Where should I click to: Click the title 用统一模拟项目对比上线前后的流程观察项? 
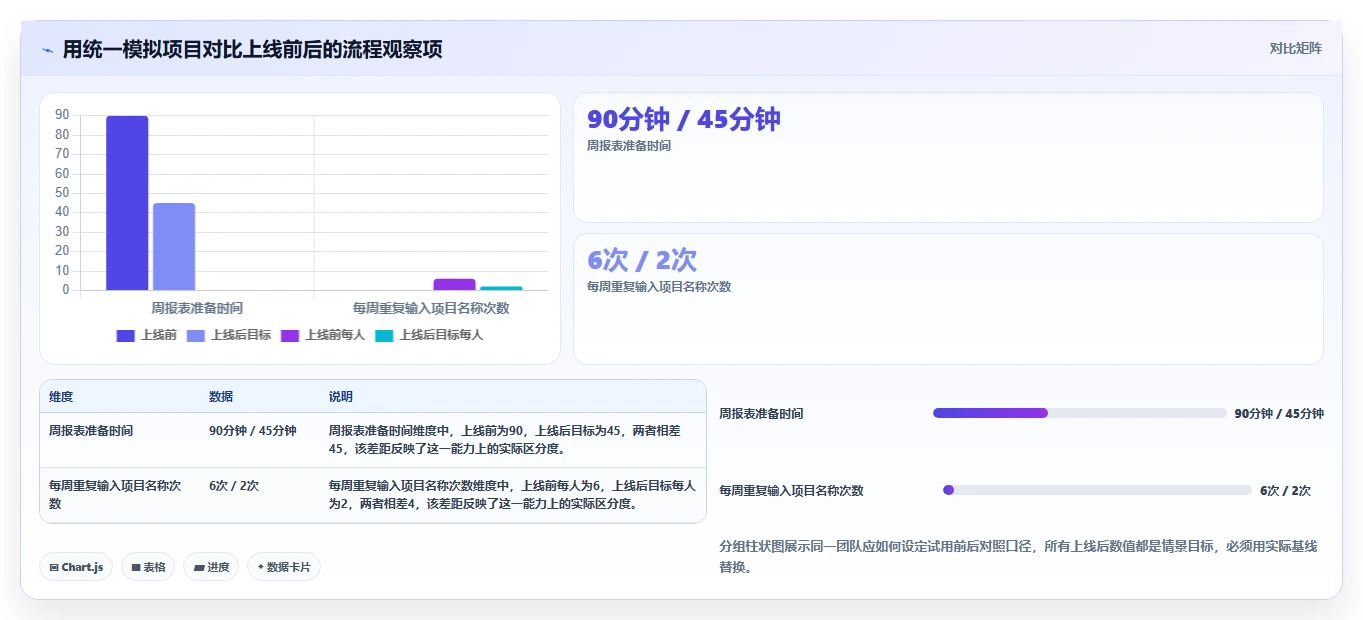[252, 49]
